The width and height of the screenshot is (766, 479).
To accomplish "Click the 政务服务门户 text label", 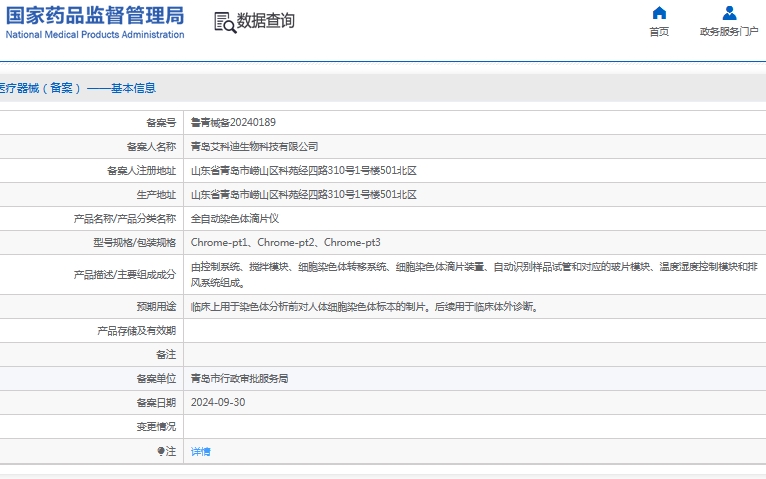I will 729,32.
